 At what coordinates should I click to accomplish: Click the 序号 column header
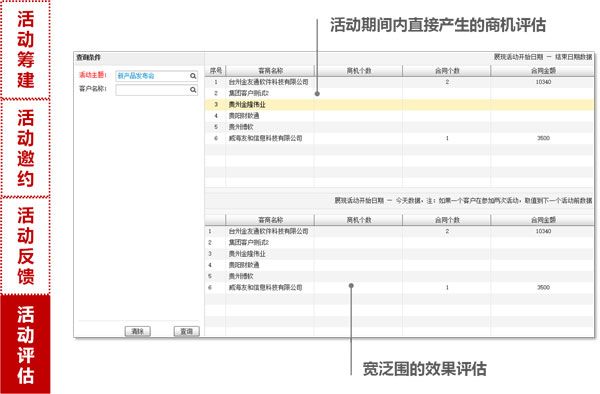[x=216, y=71]
